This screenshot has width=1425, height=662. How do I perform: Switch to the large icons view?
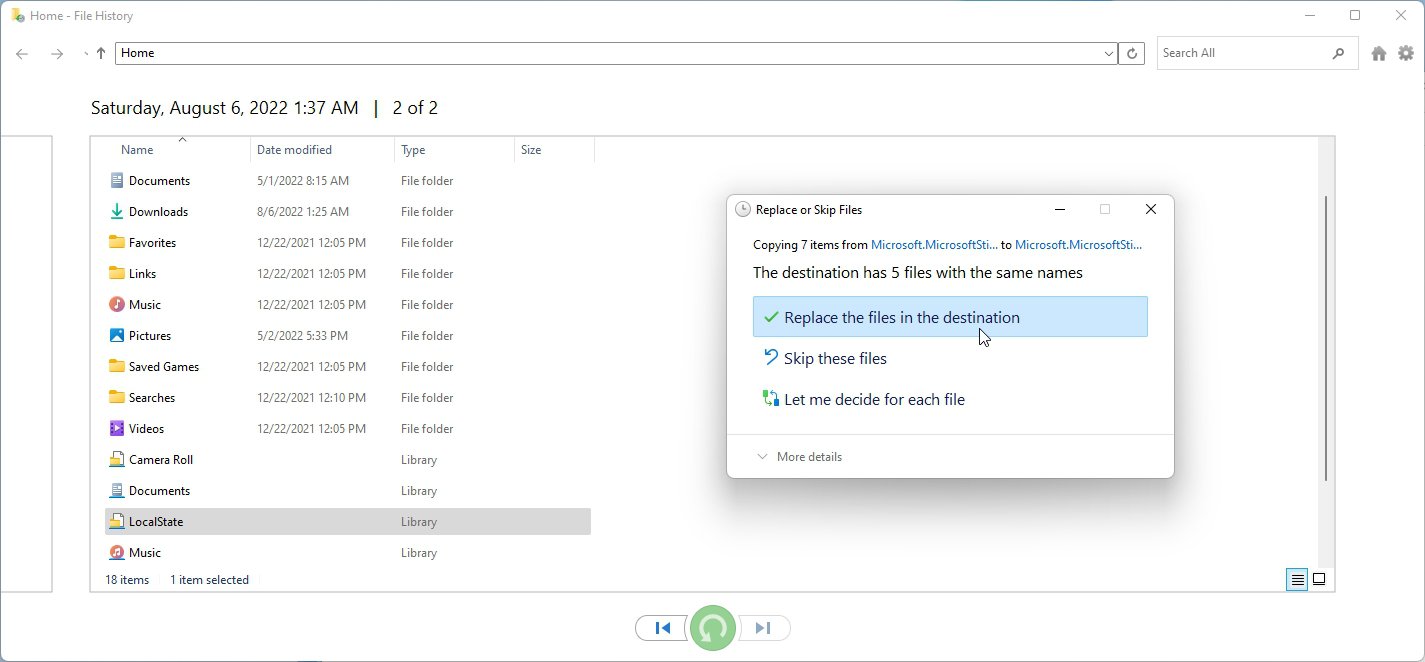[1319, 579]
